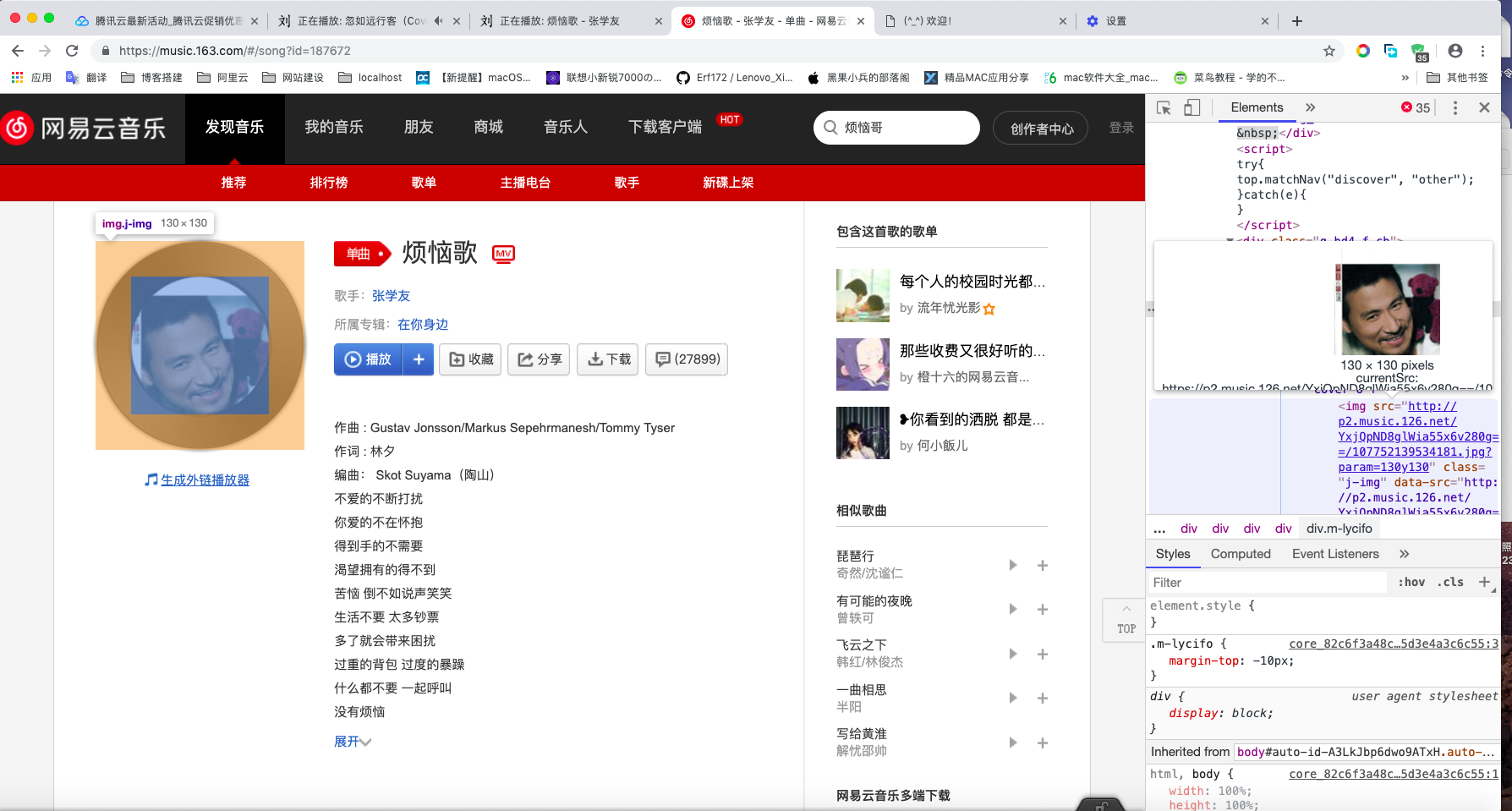Add 琵琶行 to playlist with plus icon

[1043, 565]
